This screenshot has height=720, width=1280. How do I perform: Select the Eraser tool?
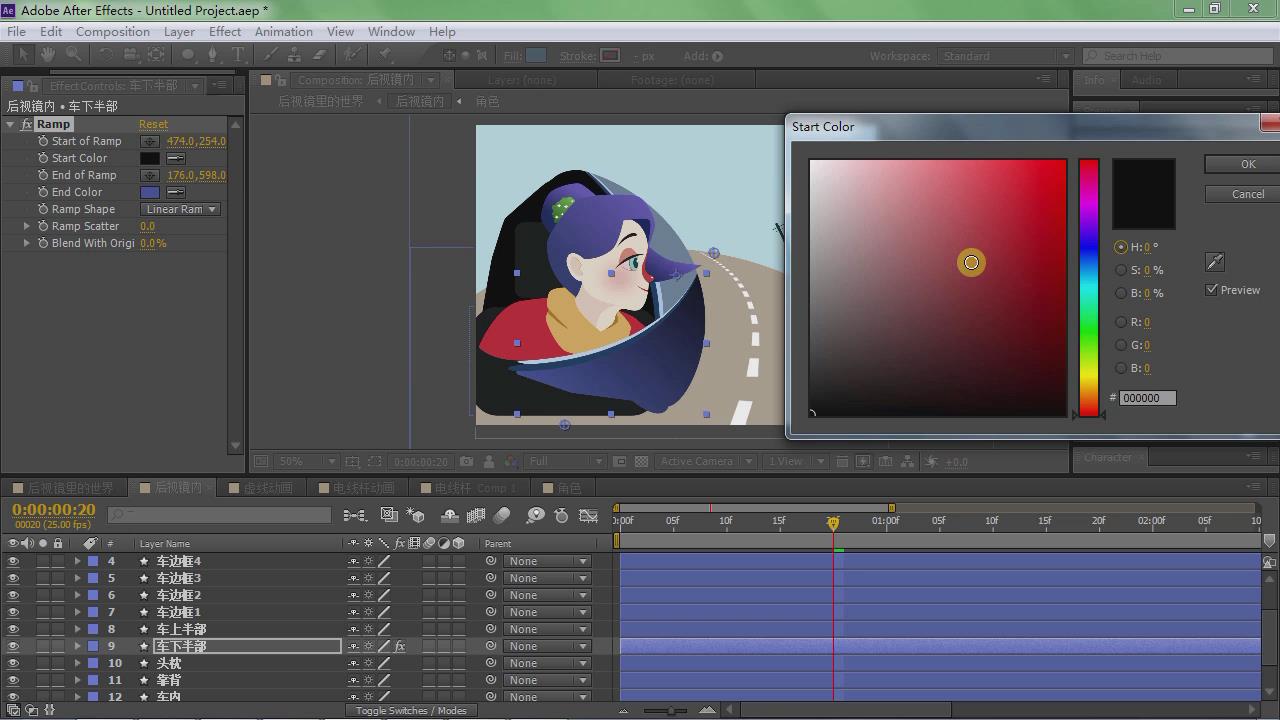coord(319,55)
